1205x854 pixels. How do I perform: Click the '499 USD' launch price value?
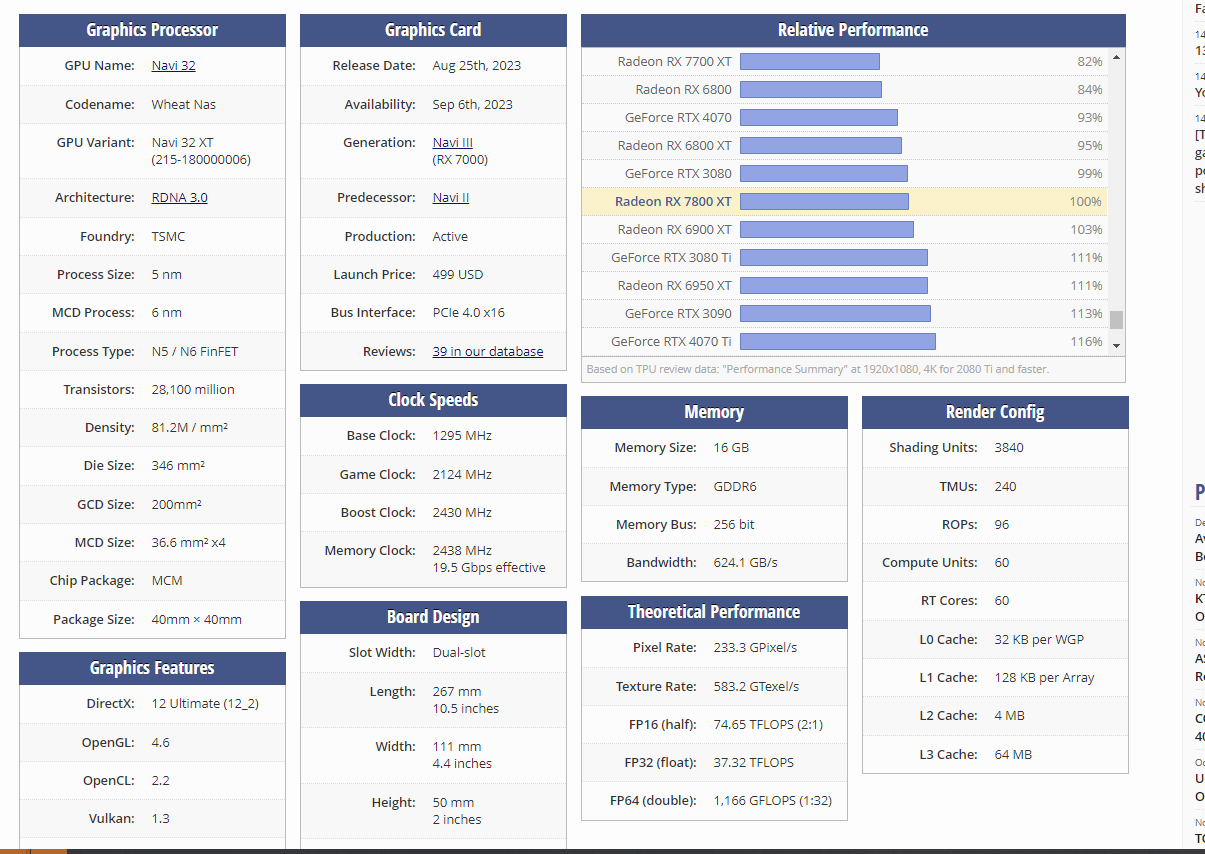tap(458, 275)
